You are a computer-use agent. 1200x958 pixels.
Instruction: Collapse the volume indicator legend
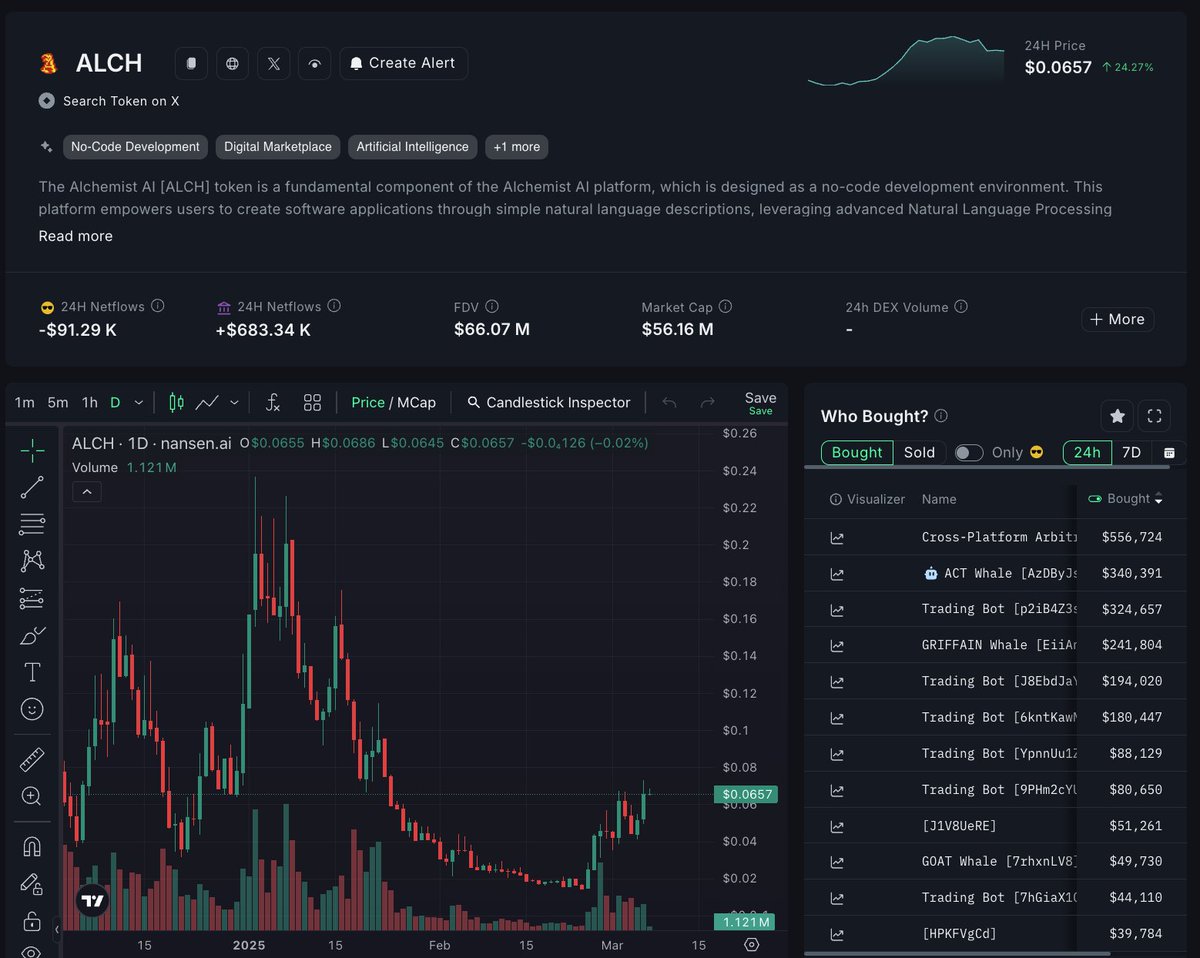point(86,492)
